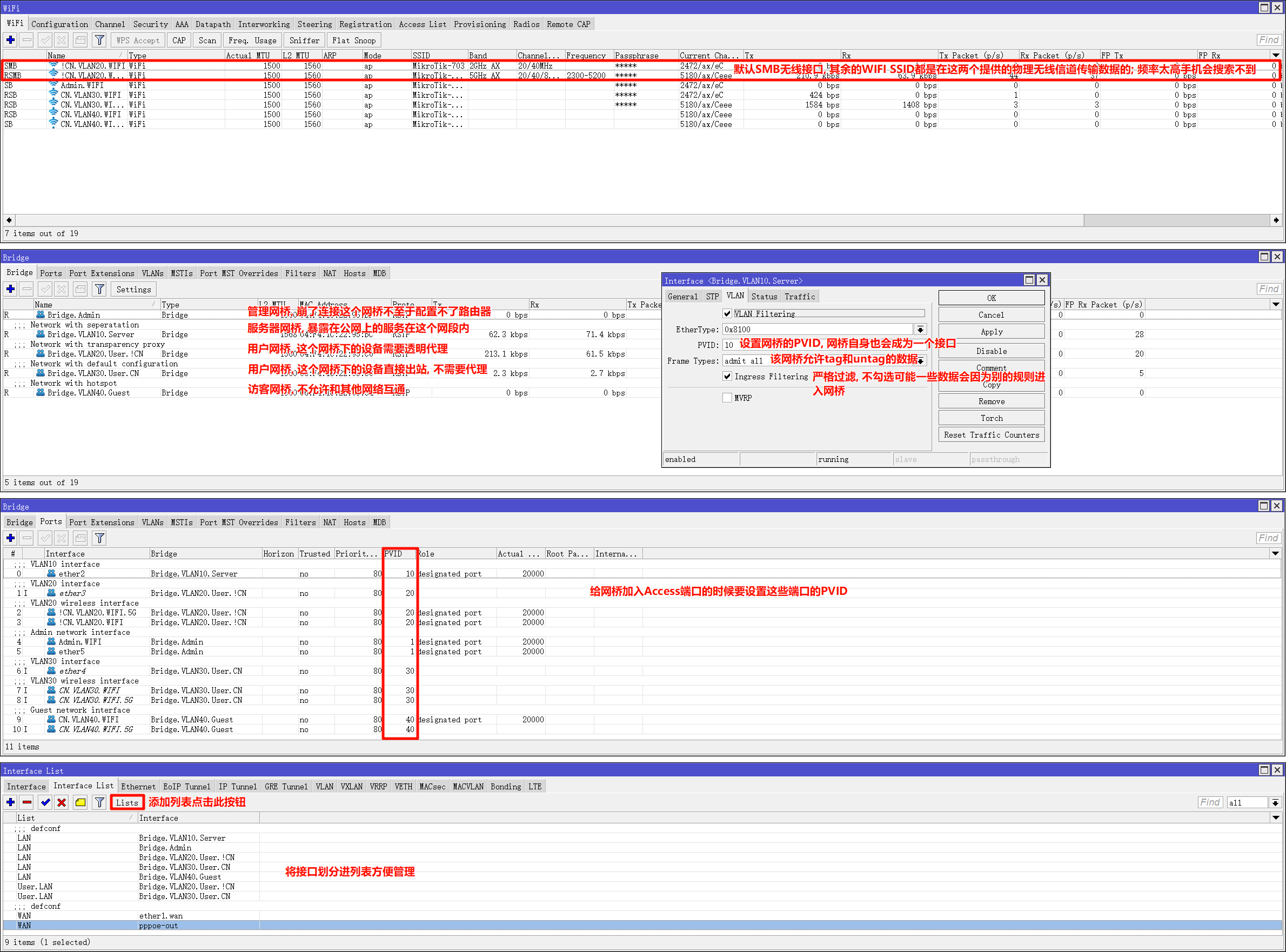Click the blue plus add icon in Bridge Ports
This screenshot has width=1286, height=952.
[10, 538]
